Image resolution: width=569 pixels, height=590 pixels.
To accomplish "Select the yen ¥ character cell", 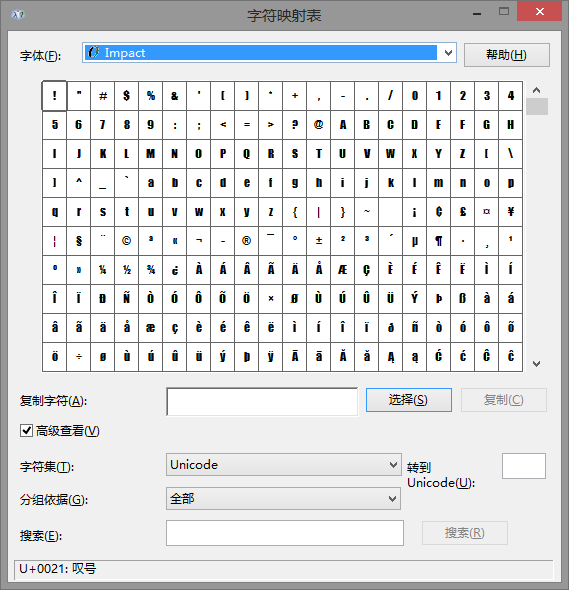I will [511, 211].
